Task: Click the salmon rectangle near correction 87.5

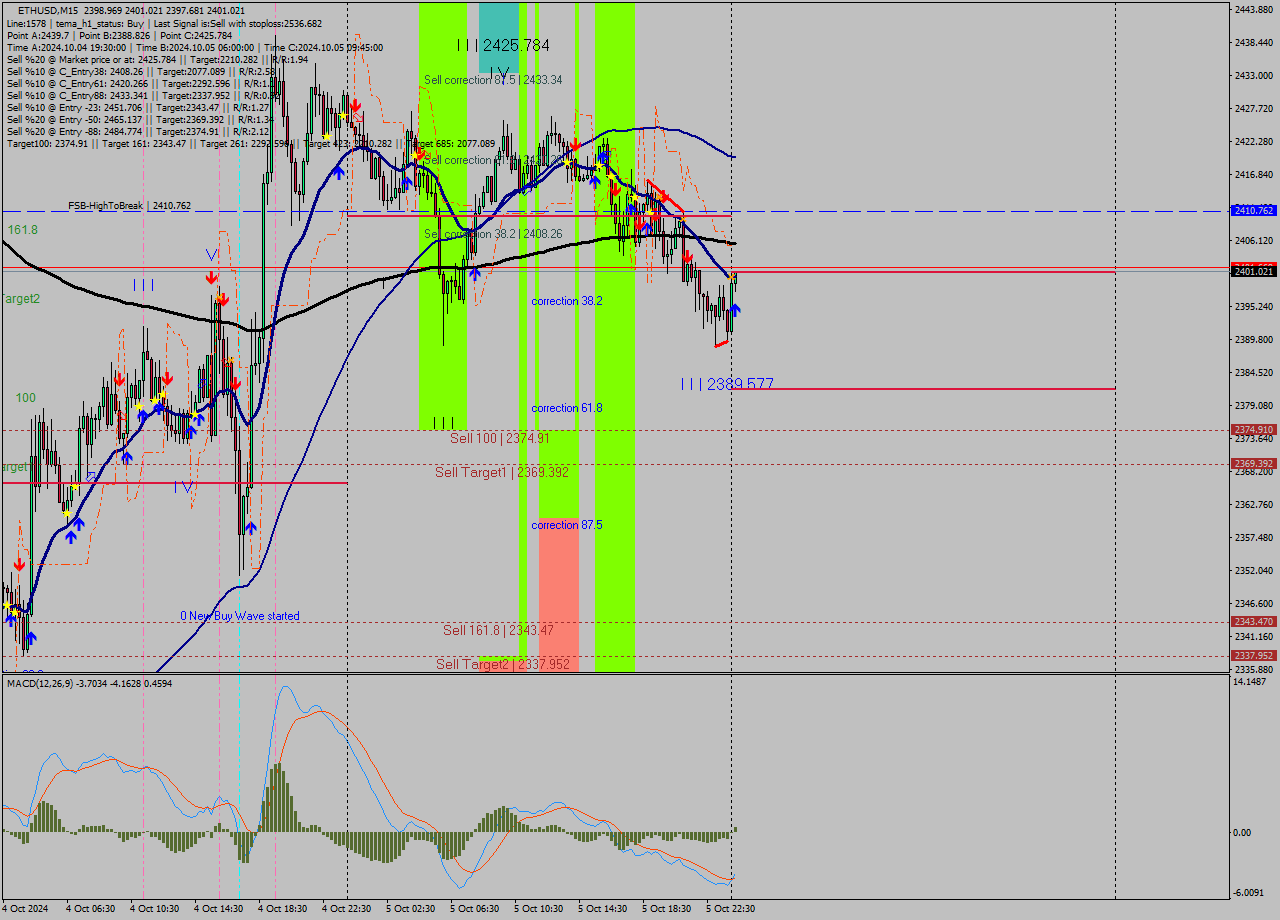Action: point(559,595)
